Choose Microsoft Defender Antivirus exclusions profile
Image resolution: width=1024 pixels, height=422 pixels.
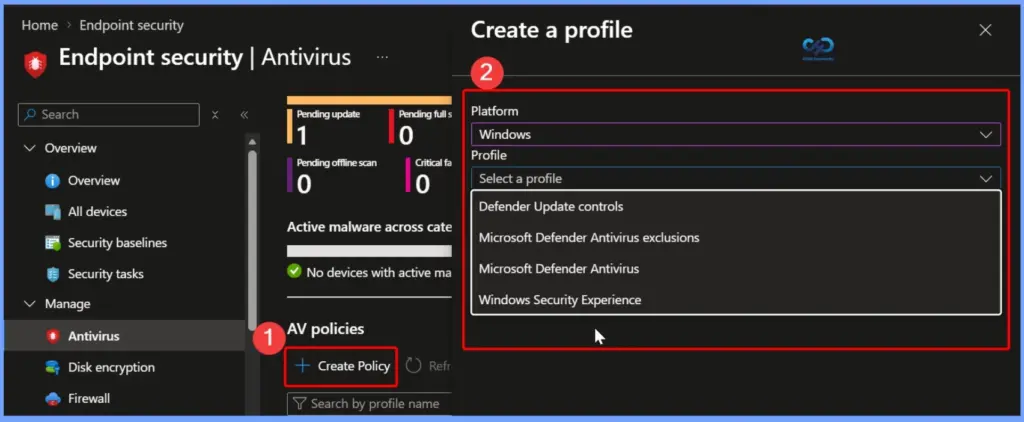pyautogui.click(x=736, y=238)
